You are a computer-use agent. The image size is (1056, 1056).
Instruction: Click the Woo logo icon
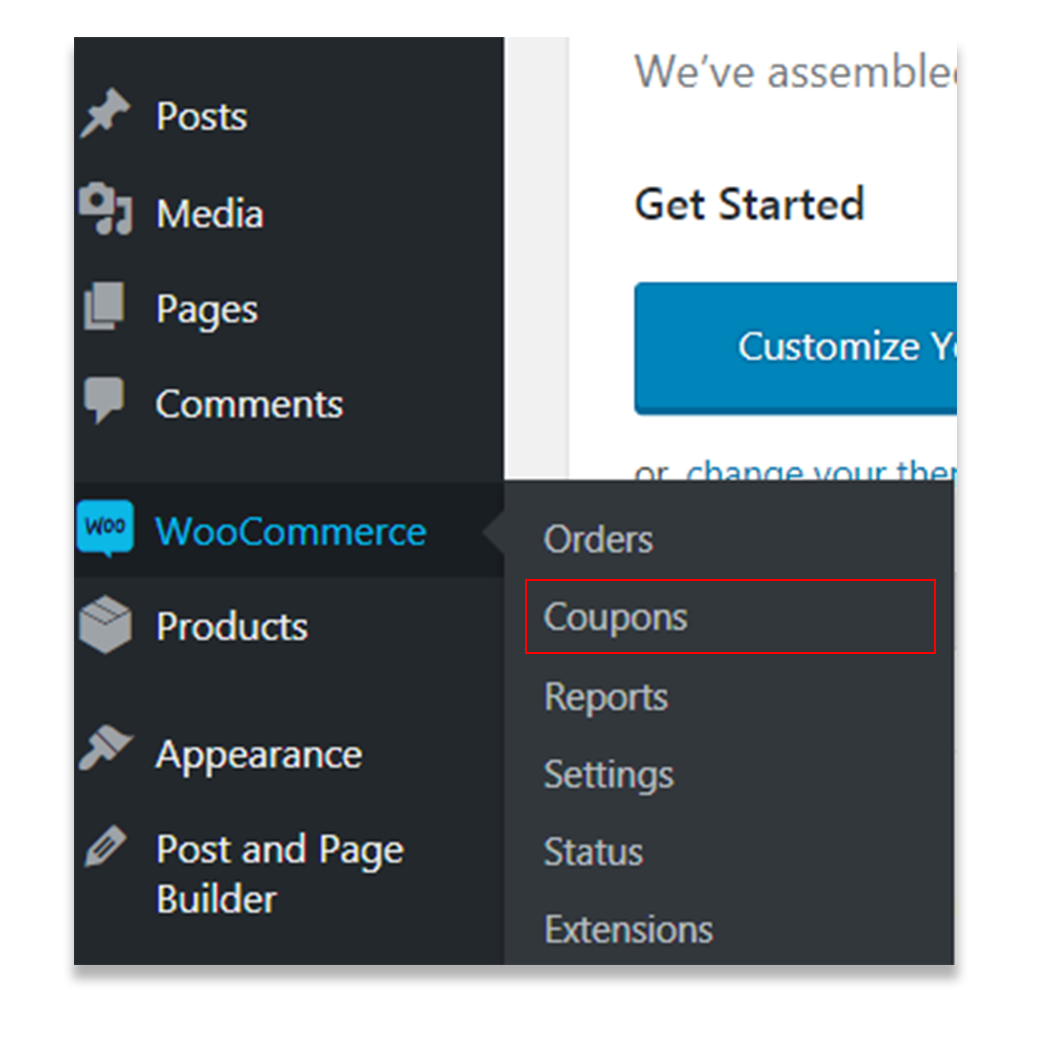click(x=105, y=529)
